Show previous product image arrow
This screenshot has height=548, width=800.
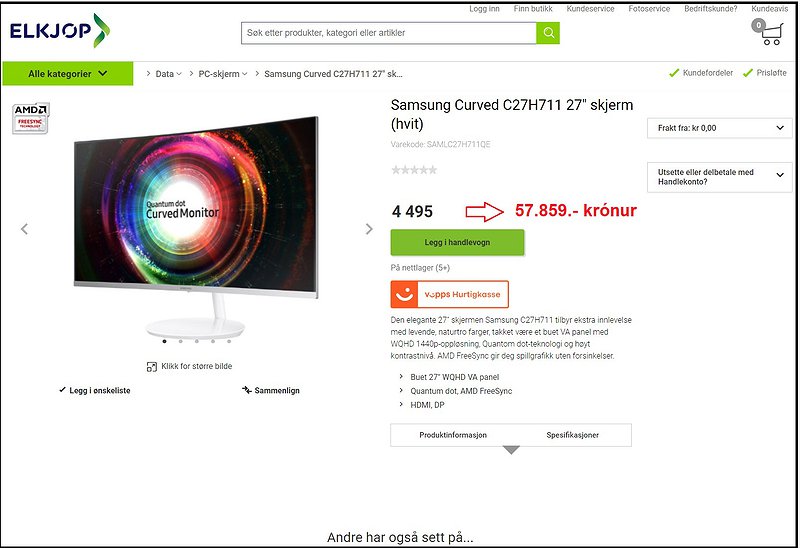24,229
